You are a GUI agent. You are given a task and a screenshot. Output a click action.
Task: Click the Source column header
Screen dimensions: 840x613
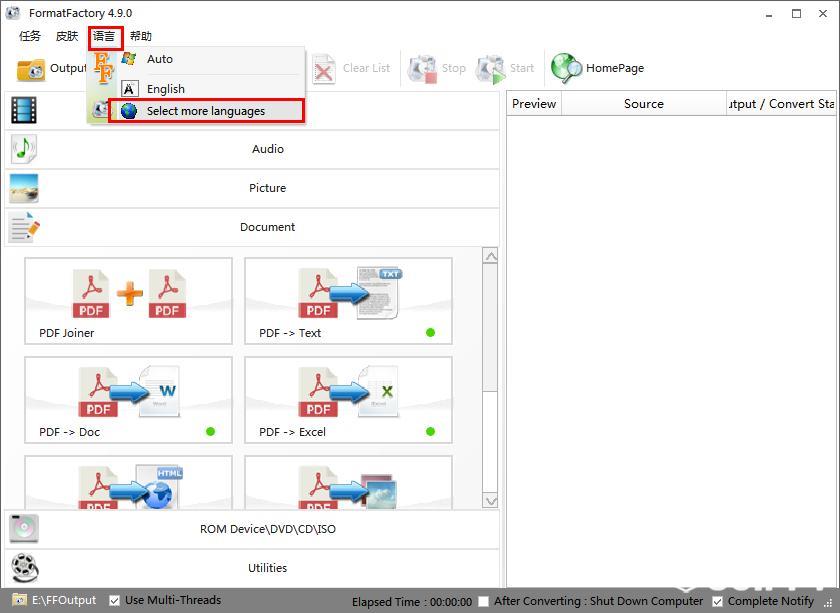[x=643, y=103]
